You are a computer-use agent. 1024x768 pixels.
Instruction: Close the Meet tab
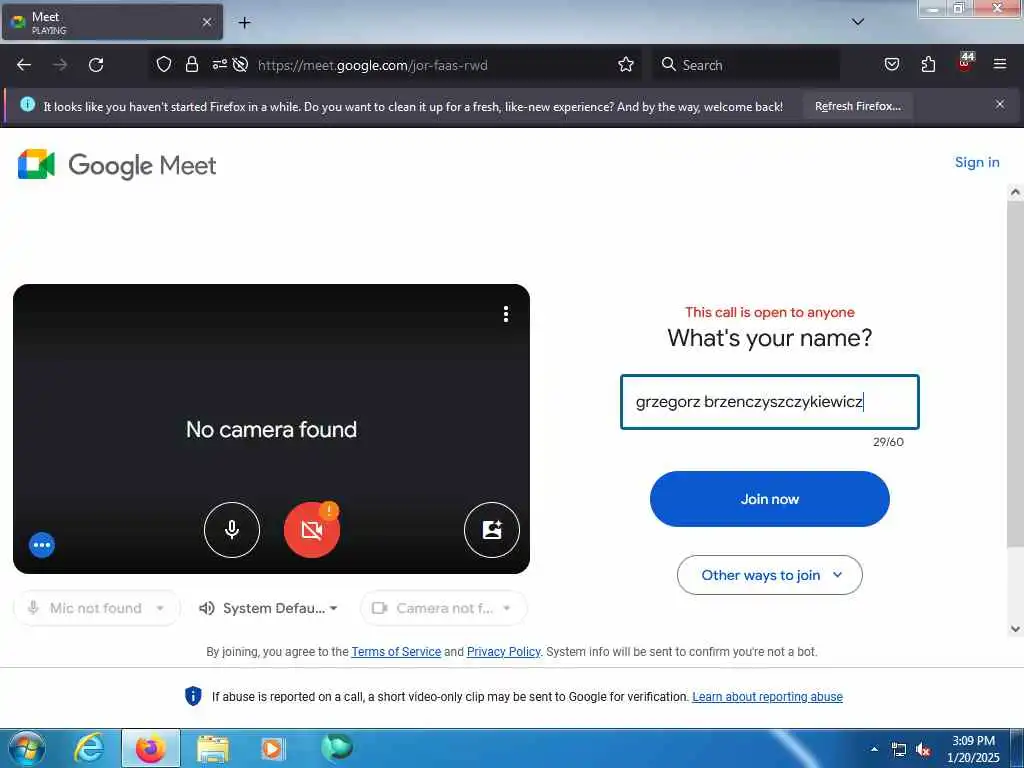pos(206,22)
